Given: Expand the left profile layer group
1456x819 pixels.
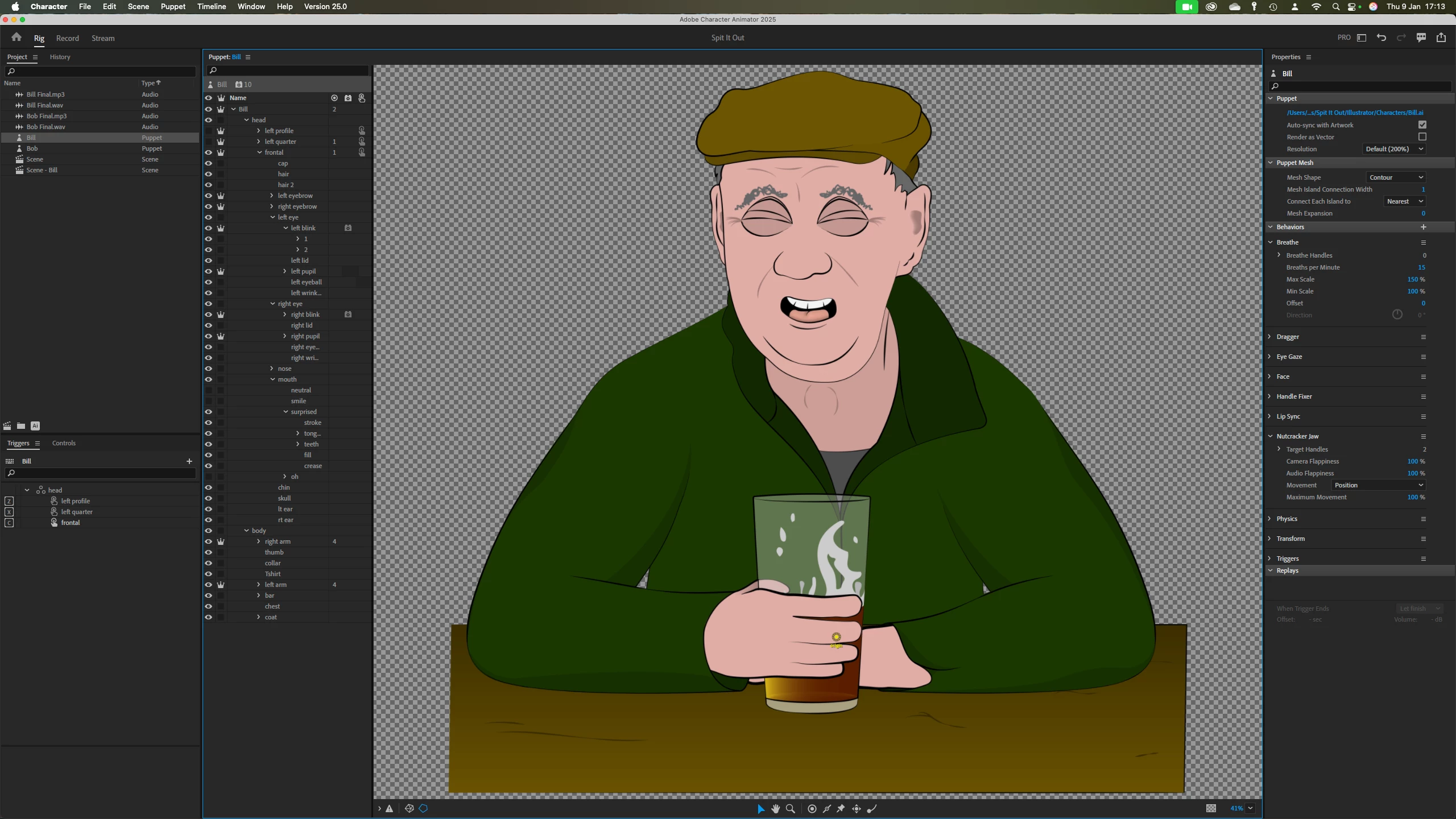Looking at the screenshot, I should tap(259, 131).
